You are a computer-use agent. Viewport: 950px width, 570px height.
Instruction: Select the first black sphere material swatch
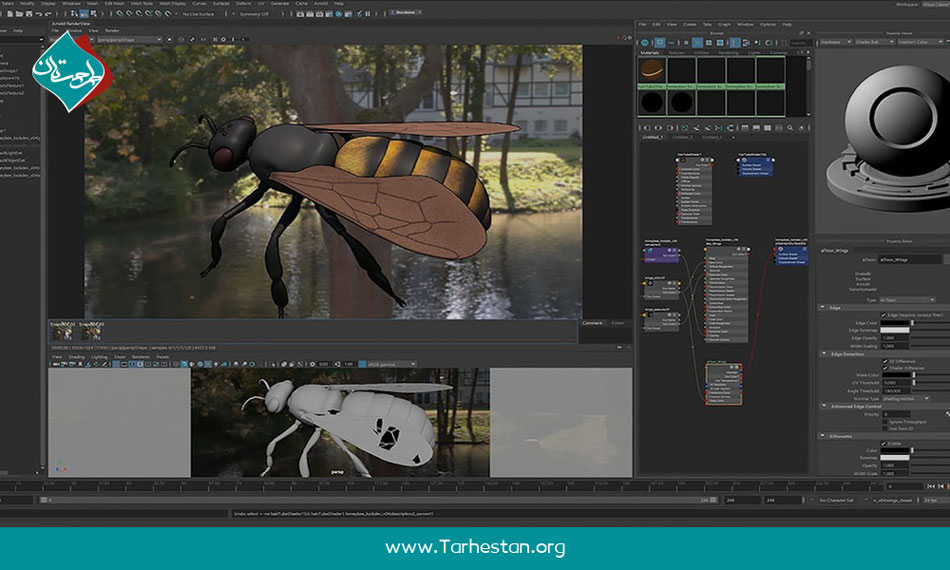(651, 102)
